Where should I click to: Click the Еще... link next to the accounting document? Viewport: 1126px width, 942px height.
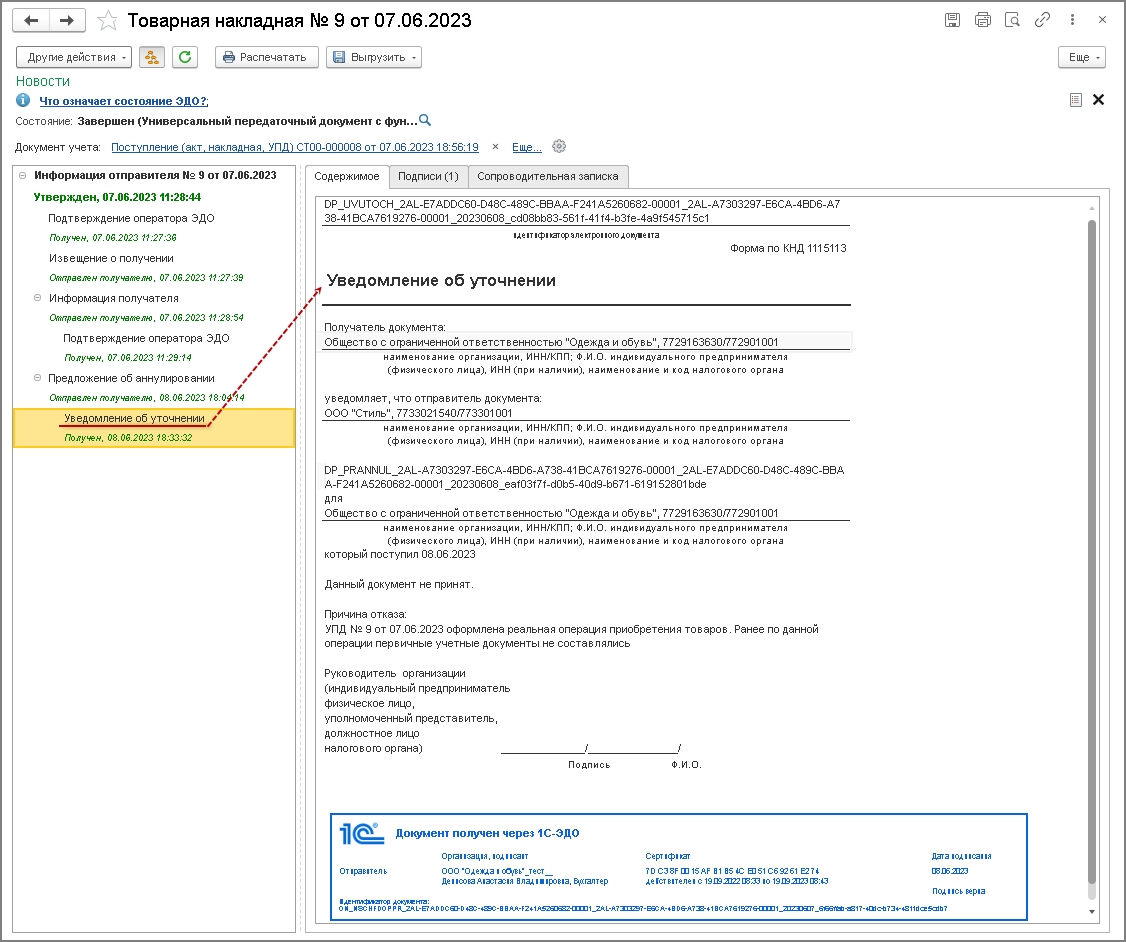pos(526,147)
